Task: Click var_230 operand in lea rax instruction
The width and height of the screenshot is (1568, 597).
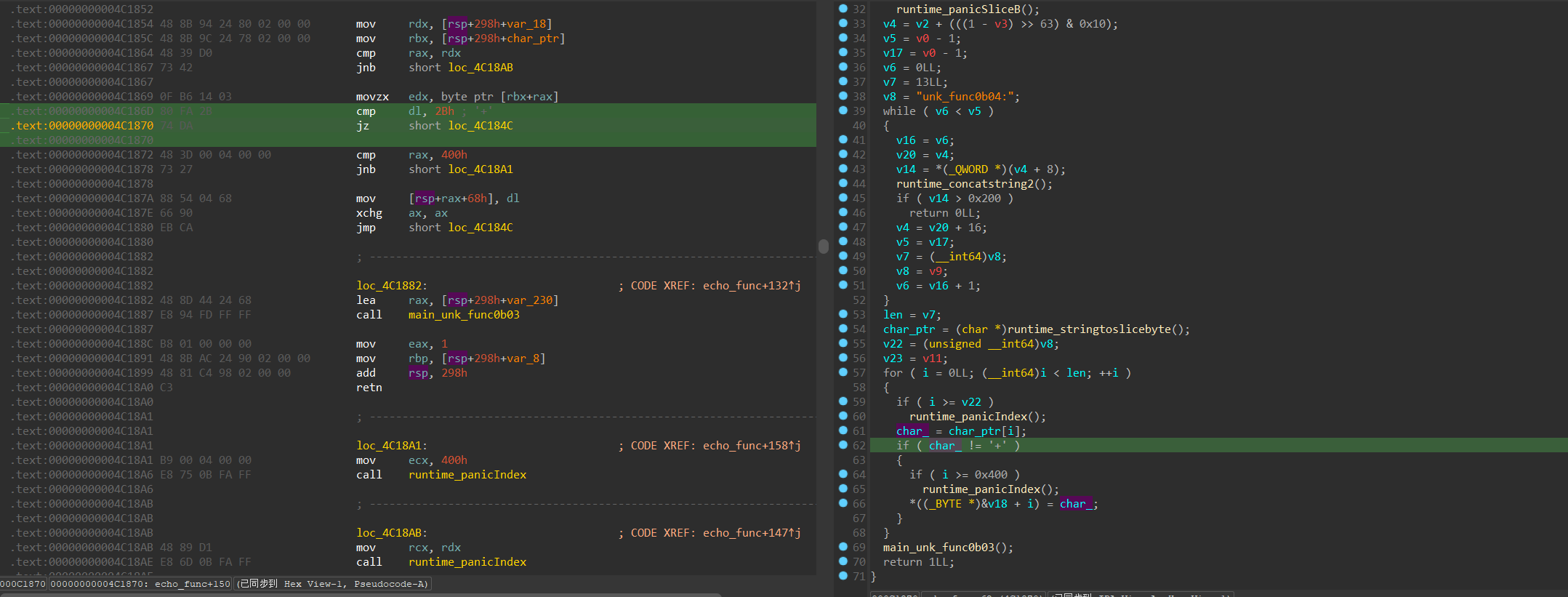Action: click(x=530, y=300)
